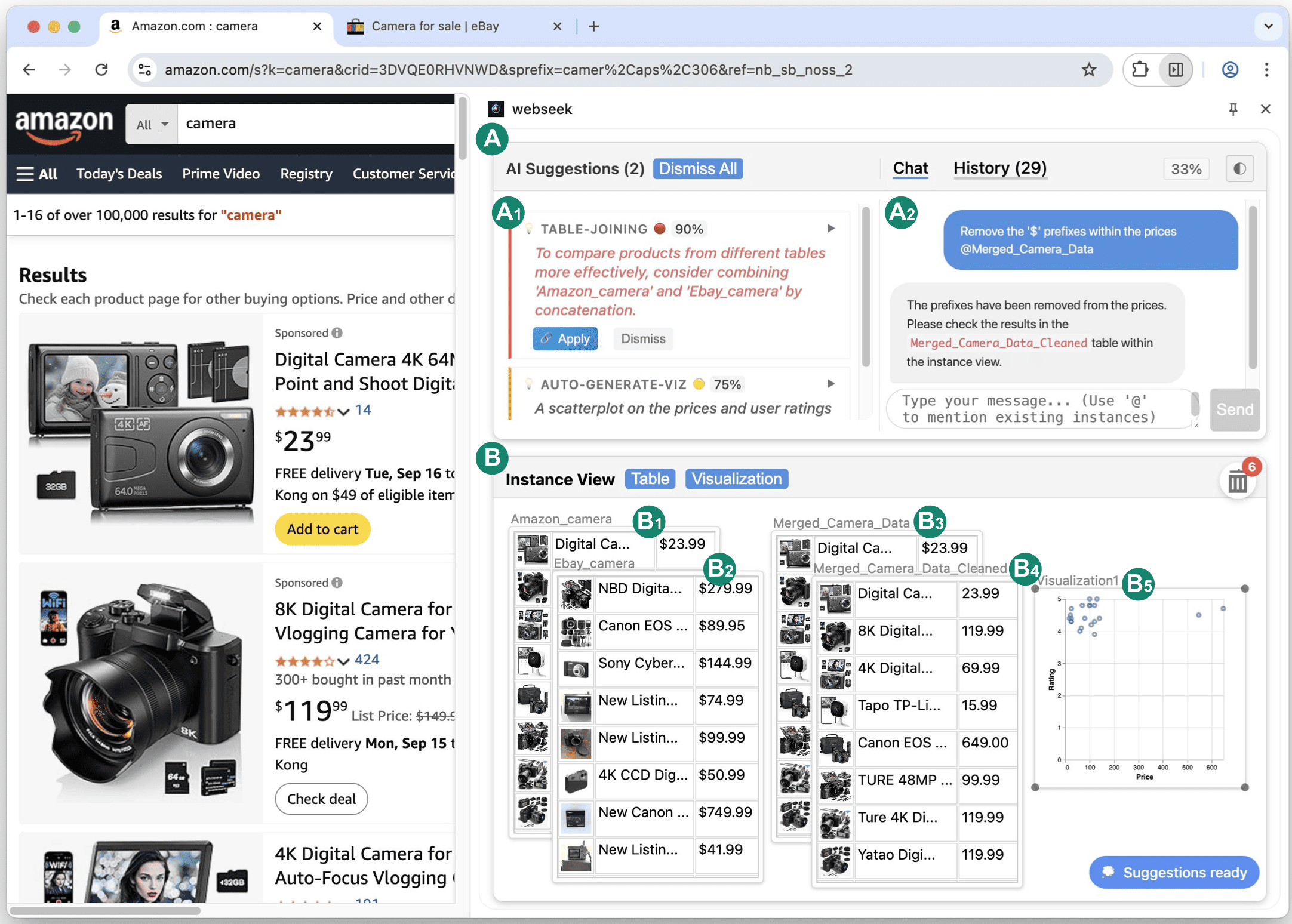
Task: Open the History (29) tab
Action: (x=1000, y=168)
